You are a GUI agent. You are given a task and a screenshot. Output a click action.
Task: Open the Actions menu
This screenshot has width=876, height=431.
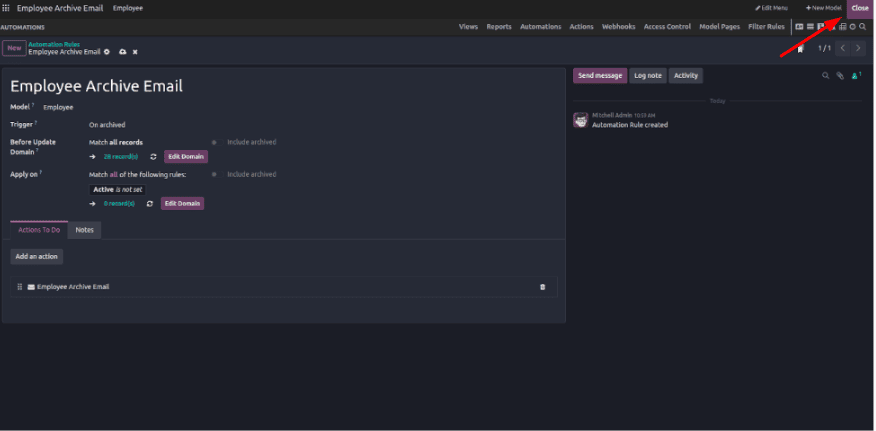click(x=582, y=27)
